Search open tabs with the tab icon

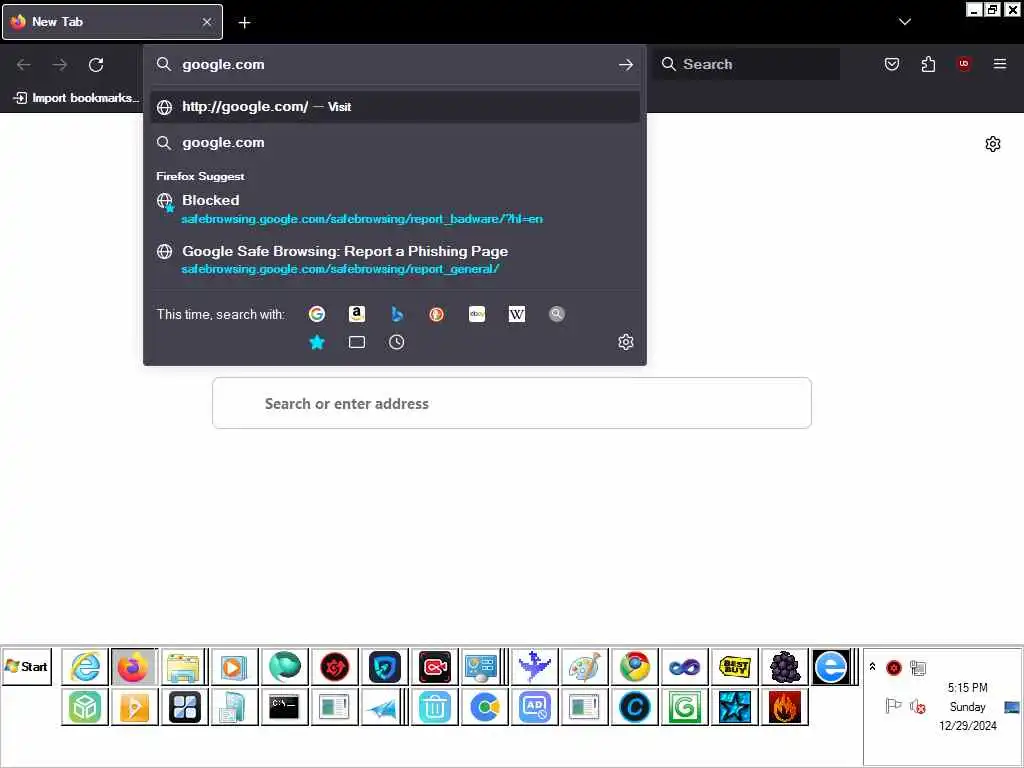tap(357, 342)
